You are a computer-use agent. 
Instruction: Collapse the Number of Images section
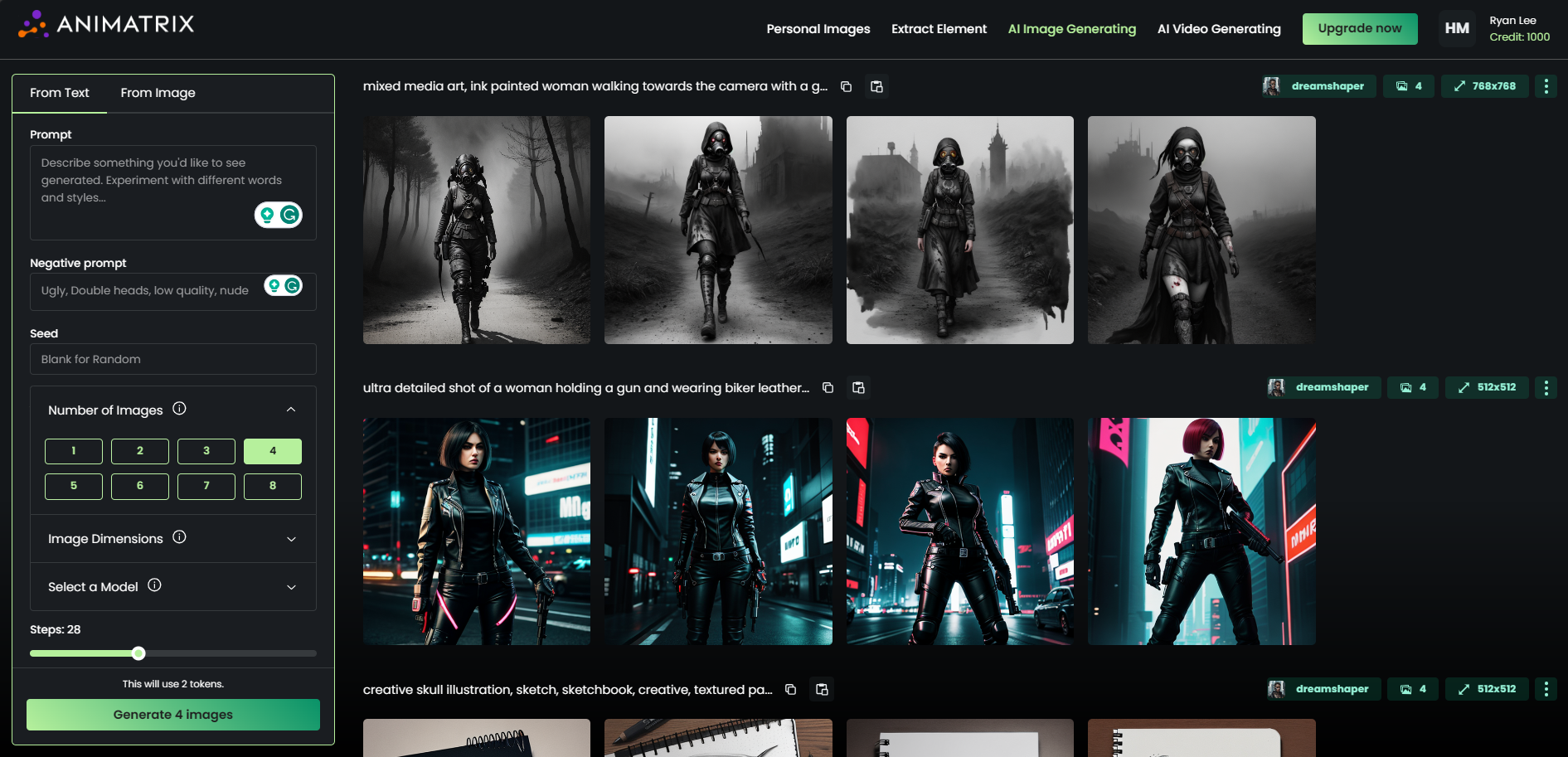[x=291, y=410]
